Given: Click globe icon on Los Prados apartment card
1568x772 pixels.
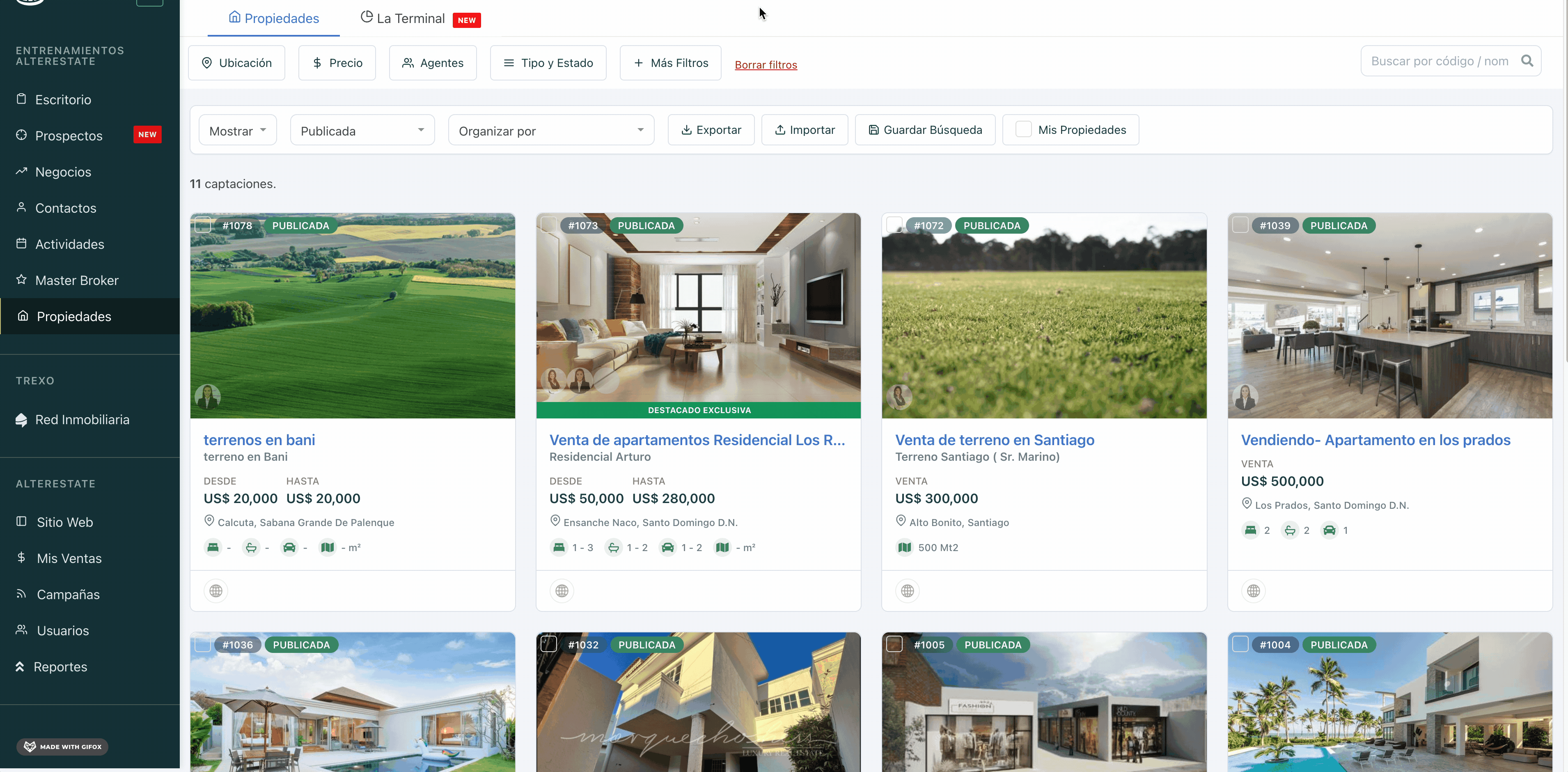Looking at the screenshot, I should (1253, 590).
